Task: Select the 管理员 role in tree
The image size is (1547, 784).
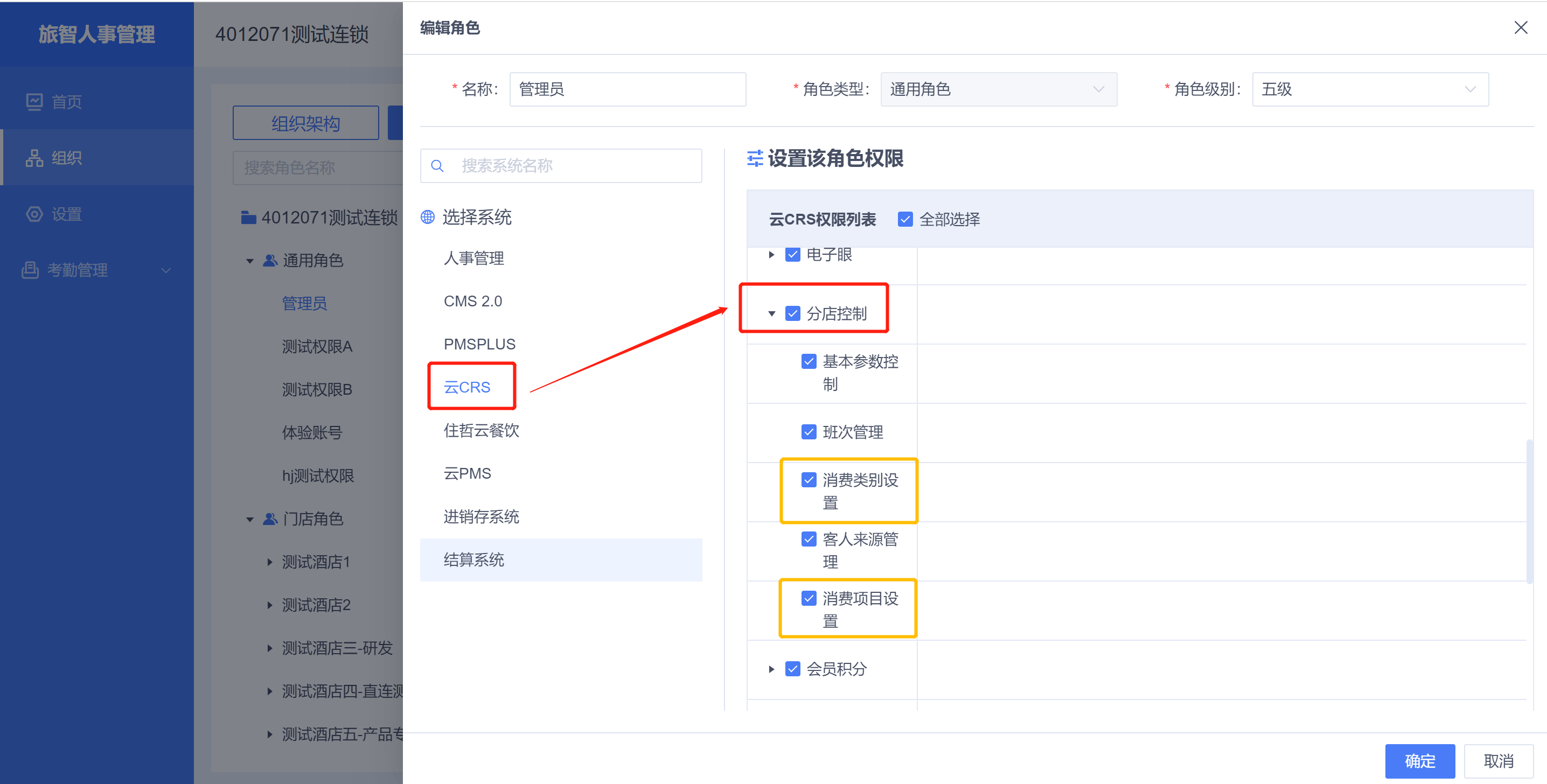Action: tap(304, 303)
